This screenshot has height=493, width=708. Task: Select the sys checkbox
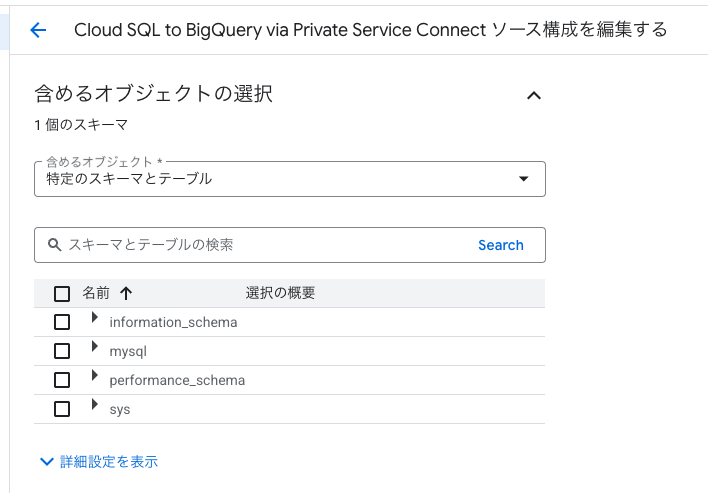62,409
